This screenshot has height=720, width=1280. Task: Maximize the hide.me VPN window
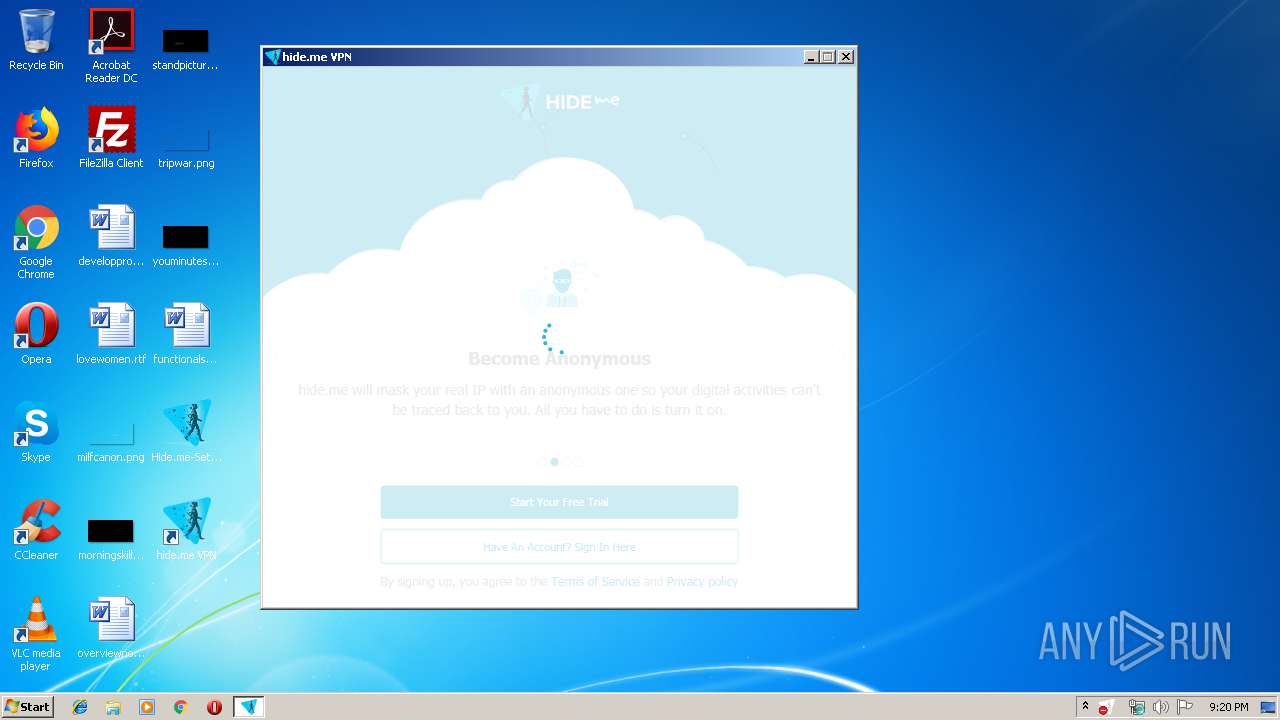point(828,57)
